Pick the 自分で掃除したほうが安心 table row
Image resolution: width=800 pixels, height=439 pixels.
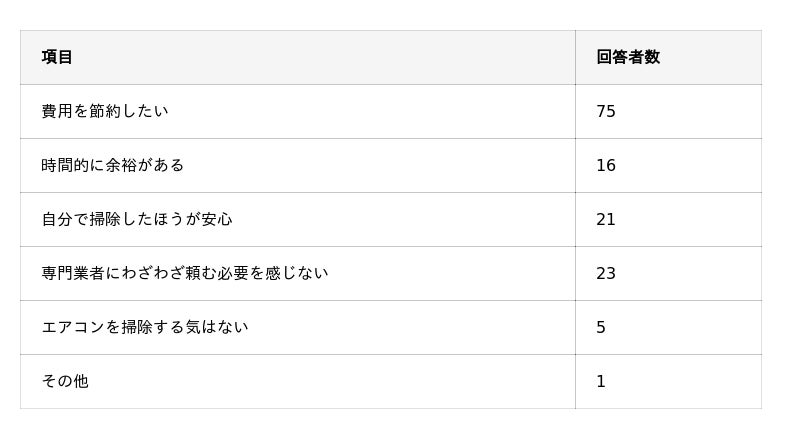(390, 219)
